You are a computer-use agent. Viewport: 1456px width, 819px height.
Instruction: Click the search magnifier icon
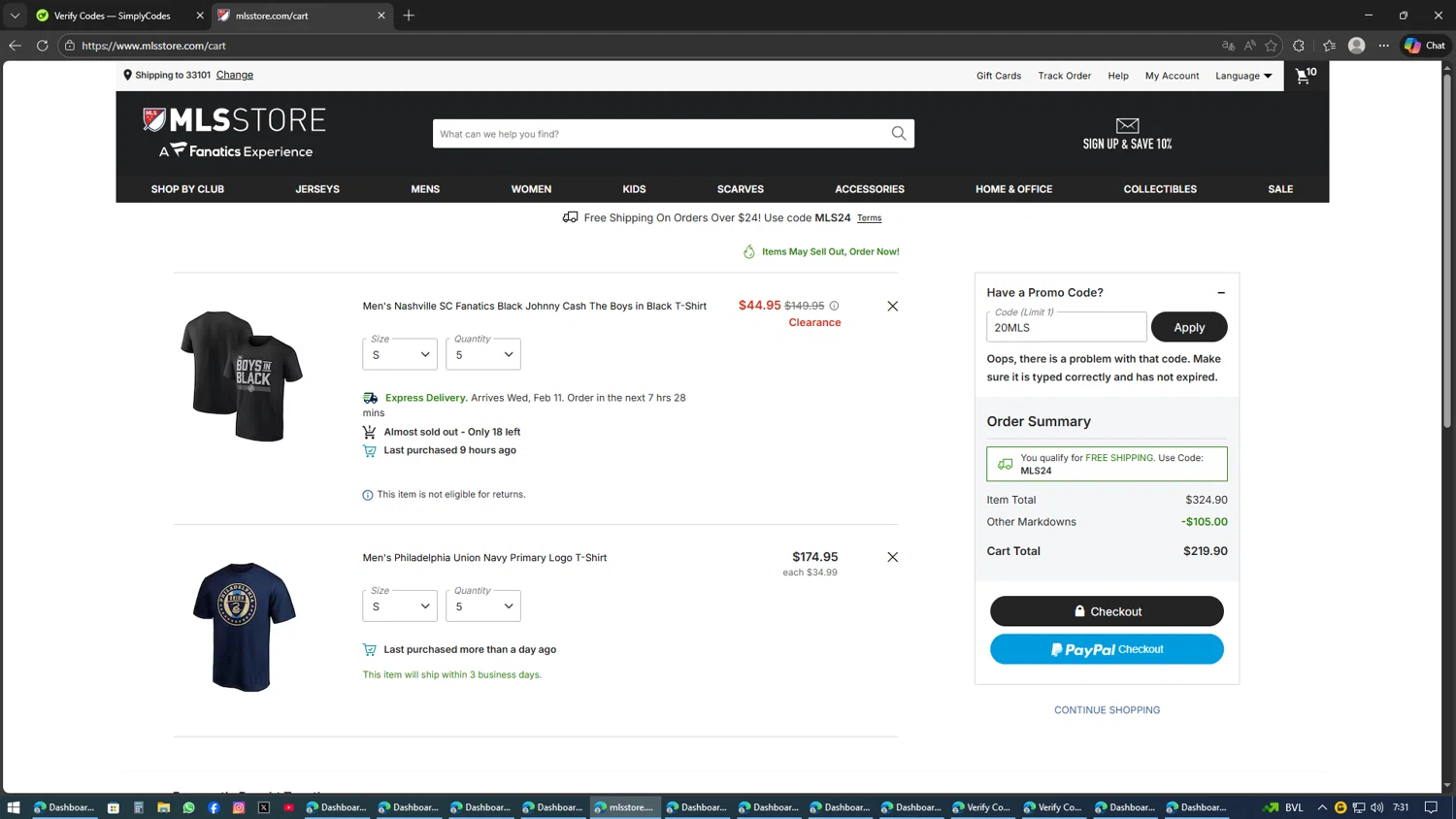899,134
